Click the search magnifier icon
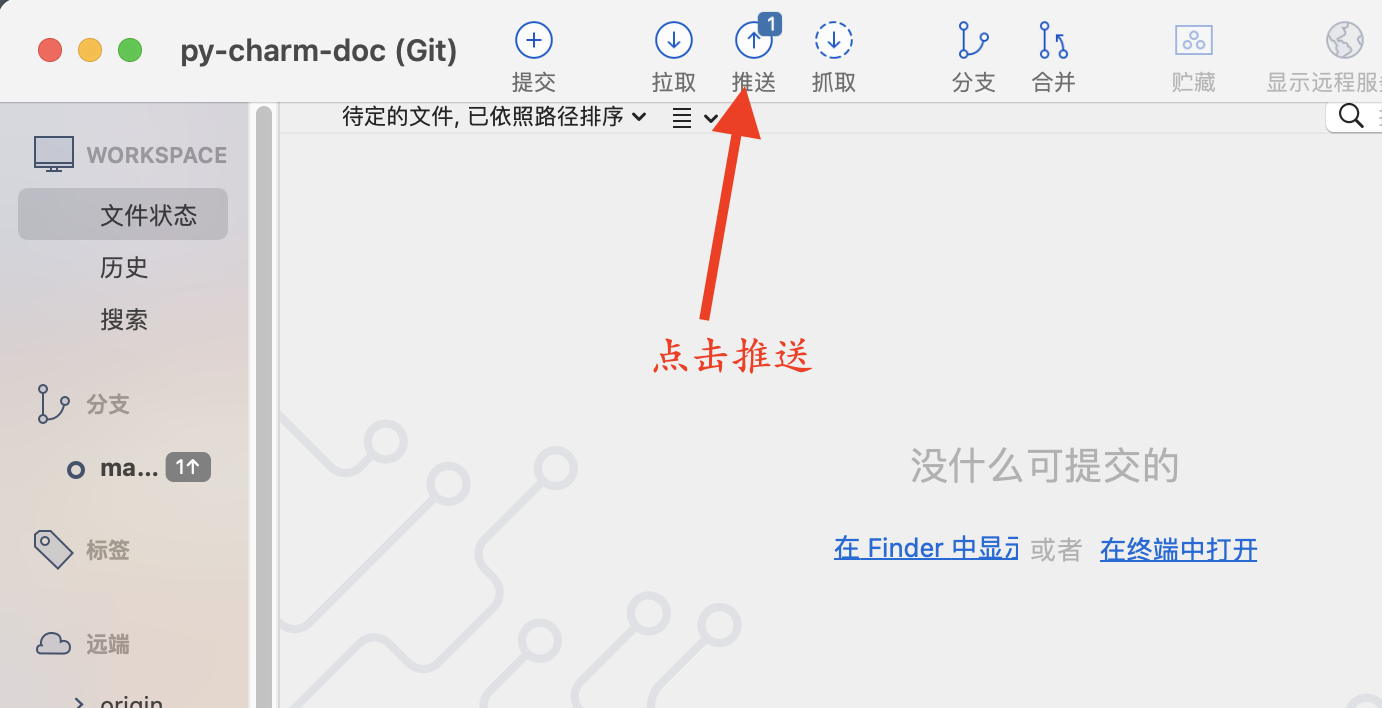1382x708 pixels. point(1351,116)
